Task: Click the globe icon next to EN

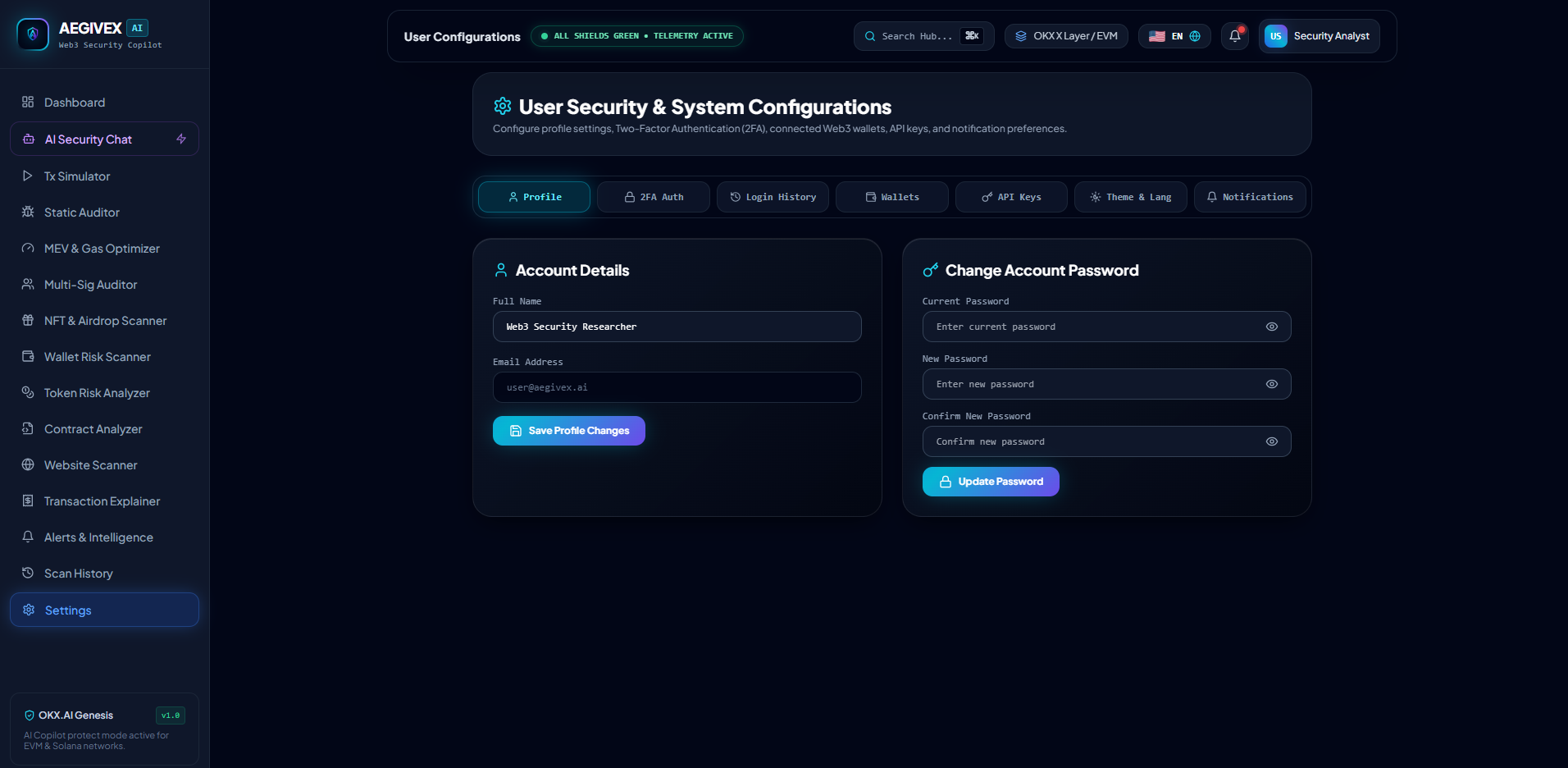Action: (1195, 36)
